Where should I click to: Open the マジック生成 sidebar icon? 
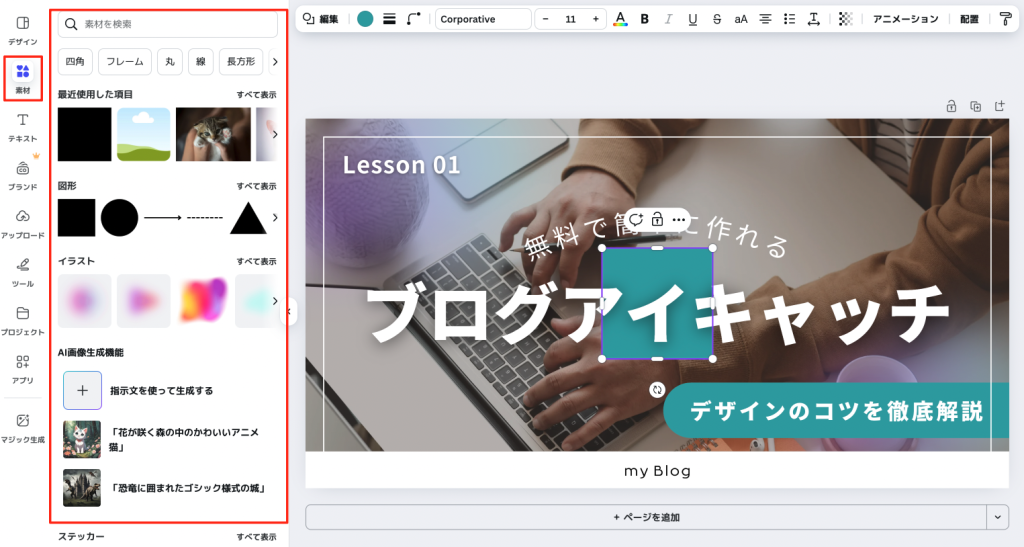coord(23,427)
